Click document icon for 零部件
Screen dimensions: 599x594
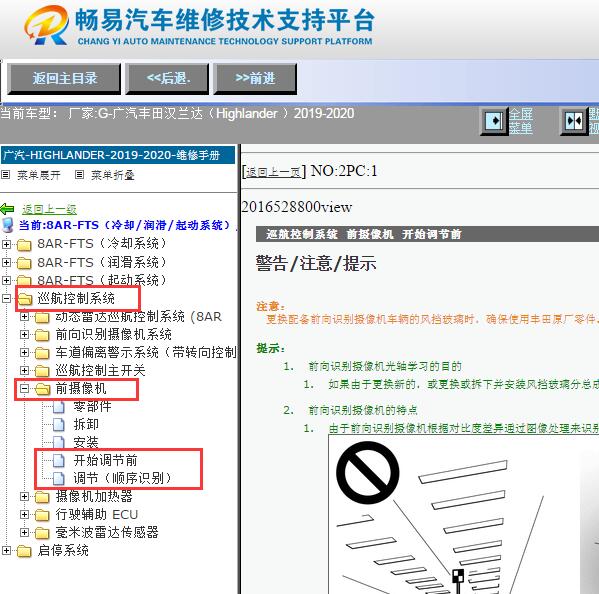tap(58, 407)
